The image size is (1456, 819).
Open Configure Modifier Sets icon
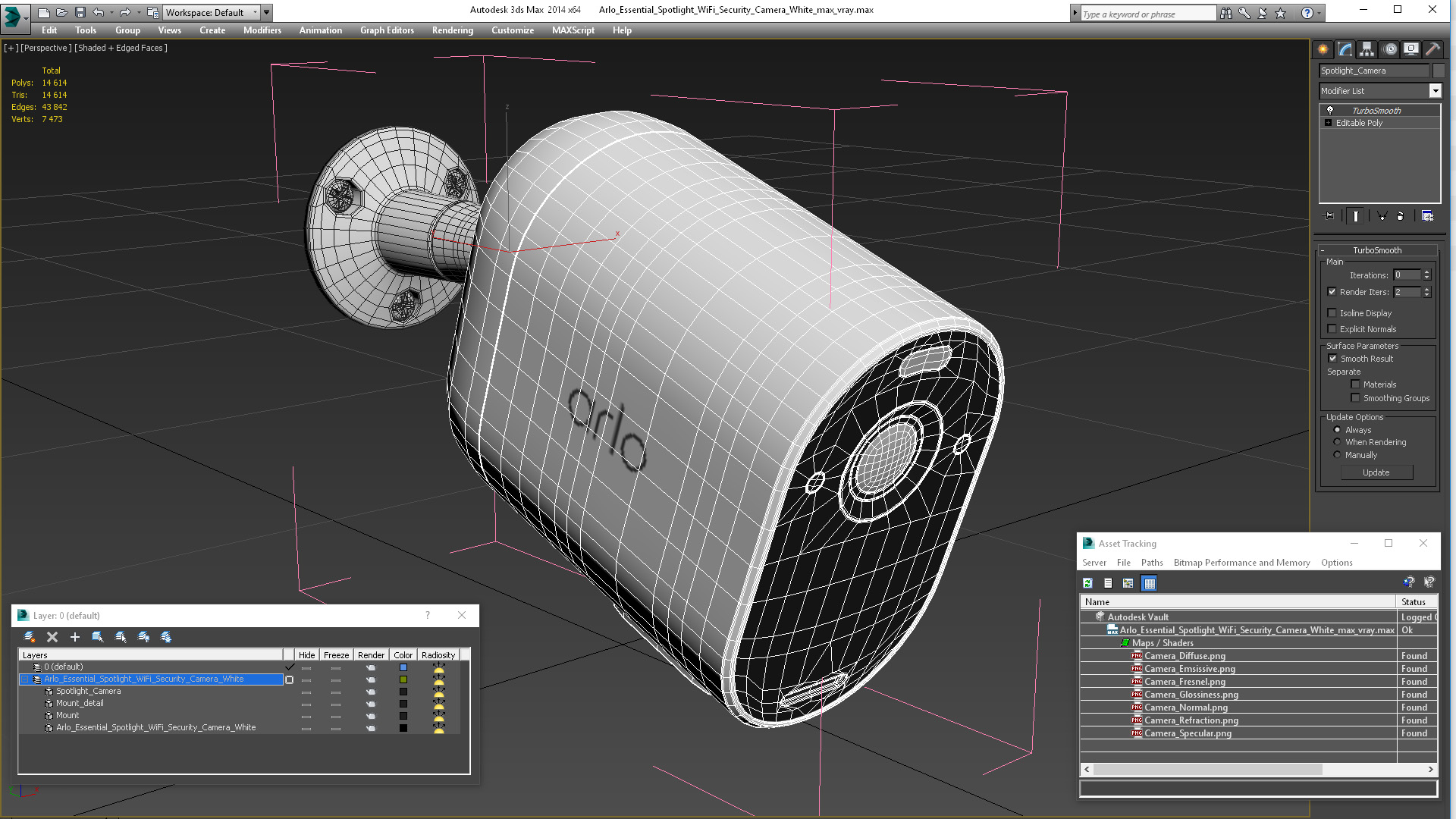(x=1428, y=216)
